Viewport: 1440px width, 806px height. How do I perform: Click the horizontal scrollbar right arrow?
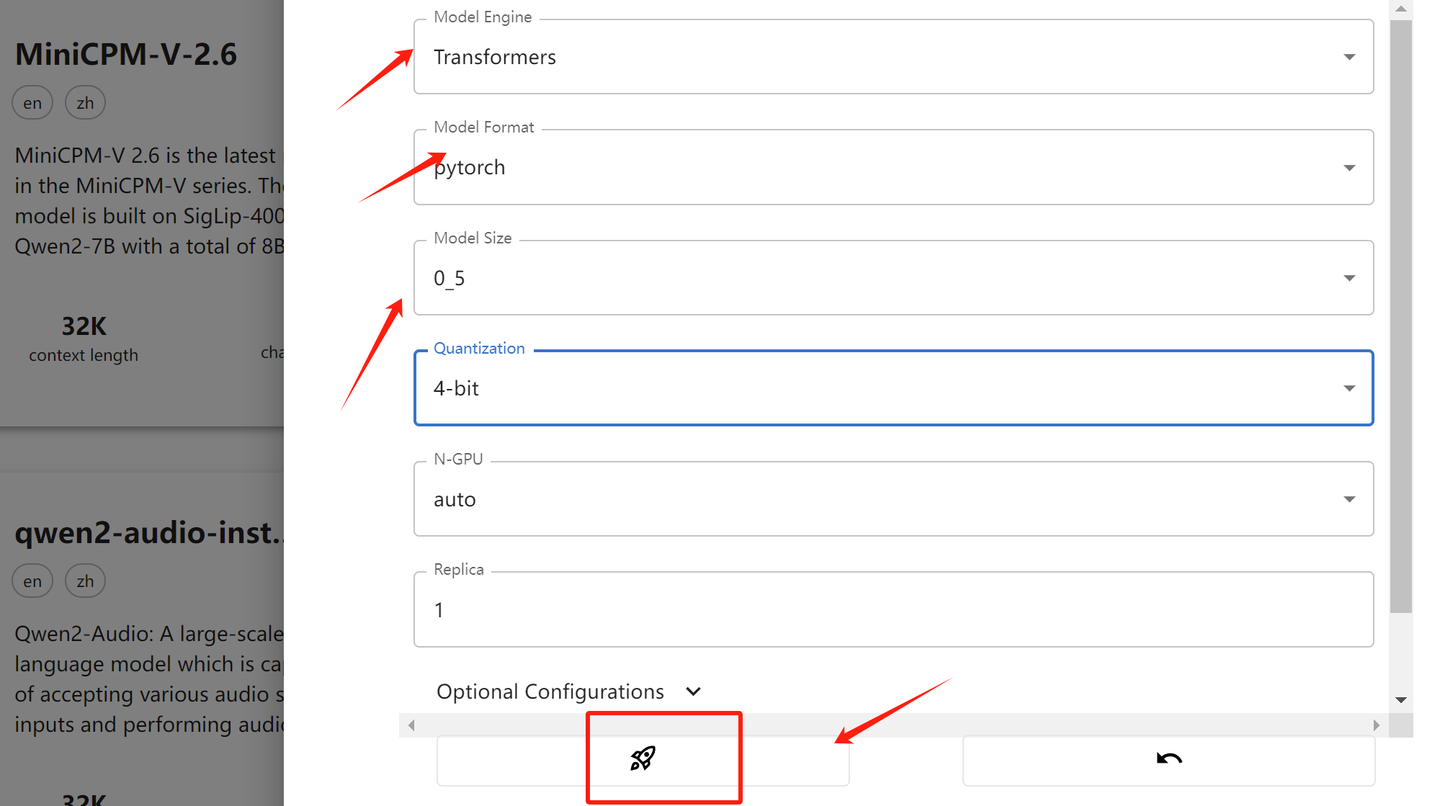click(1376, 725)
